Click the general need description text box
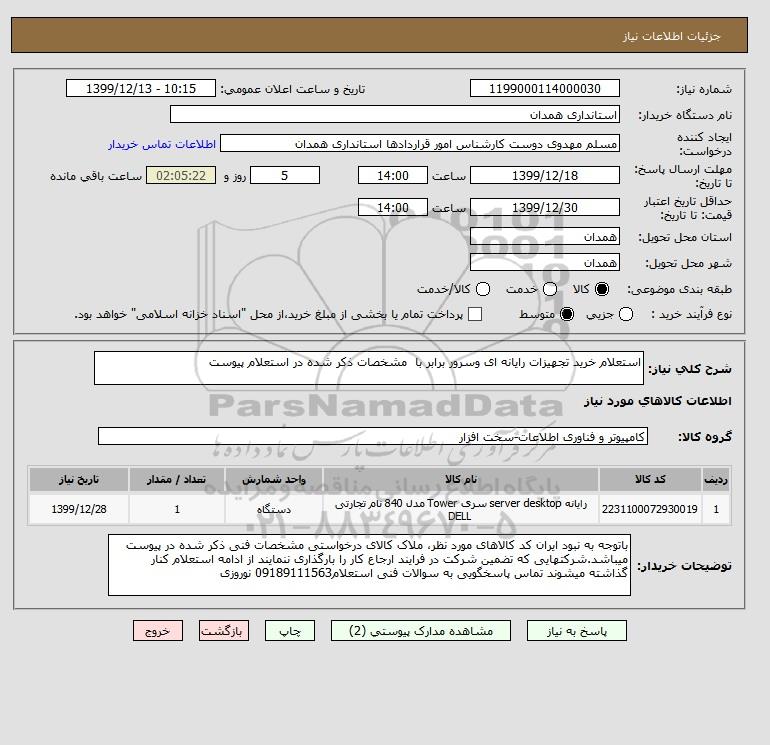 [x=369, y=368]
